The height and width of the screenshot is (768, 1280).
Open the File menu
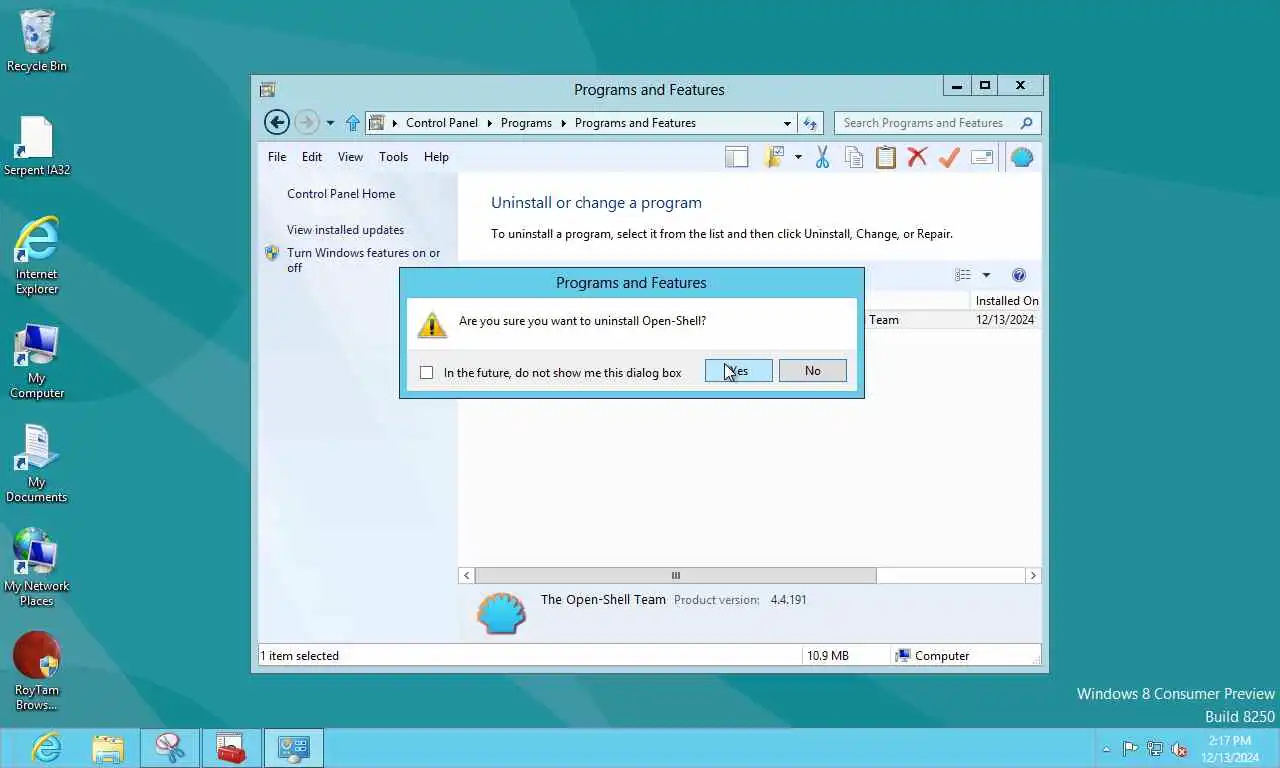277,157
